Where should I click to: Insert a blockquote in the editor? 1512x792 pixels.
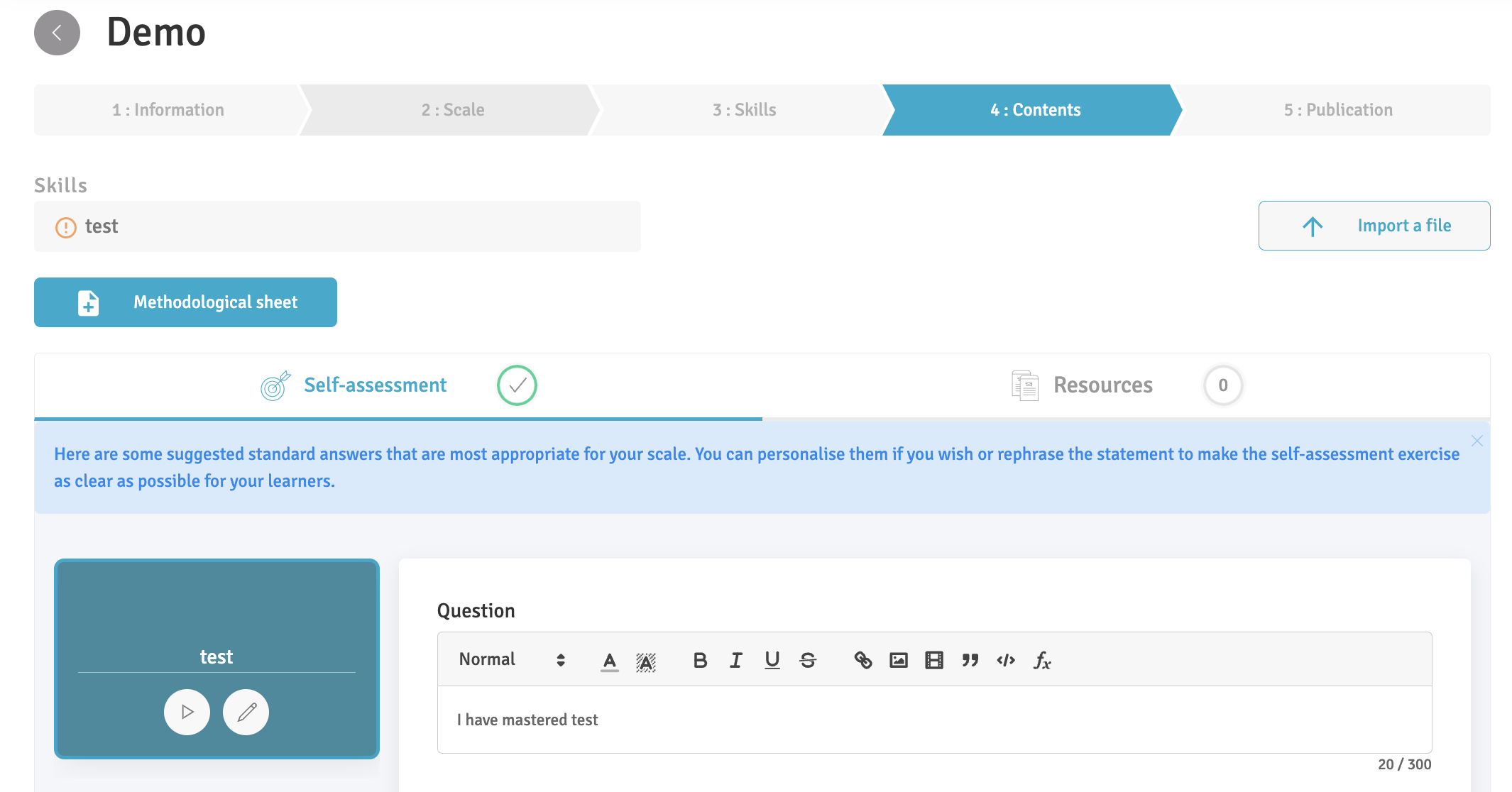[x=970, y=660]
